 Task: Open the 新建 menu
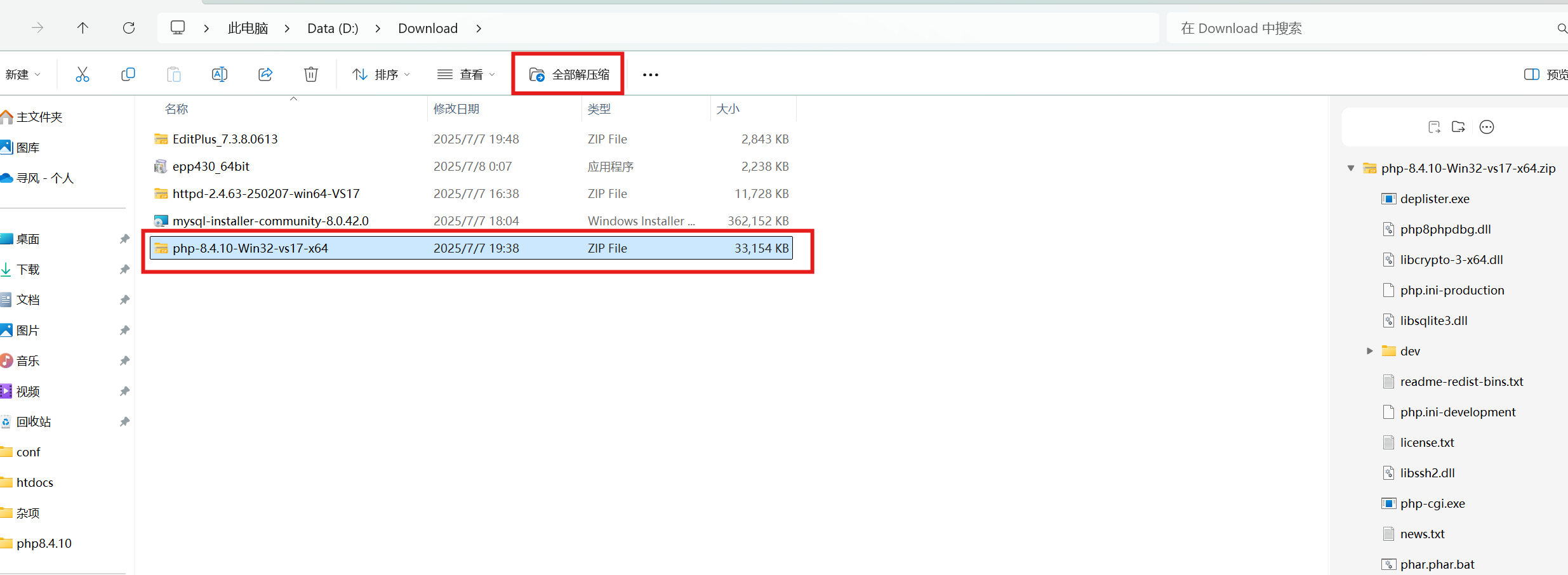click(23, 74)
